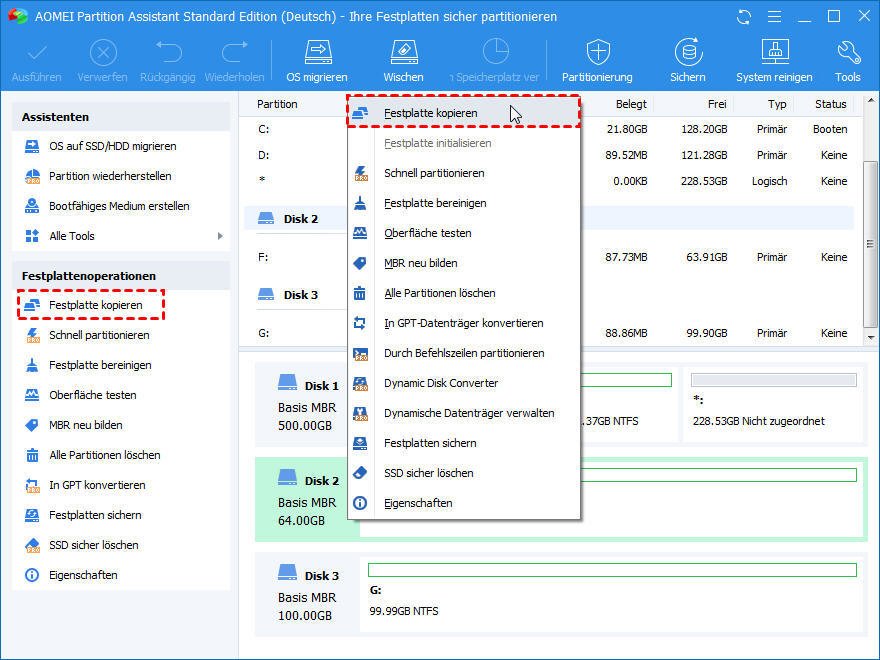This screenshot has height=660, width=880.
Task: Open the Wischen wipe toolbar tool
Action: [x=404, y=61]
